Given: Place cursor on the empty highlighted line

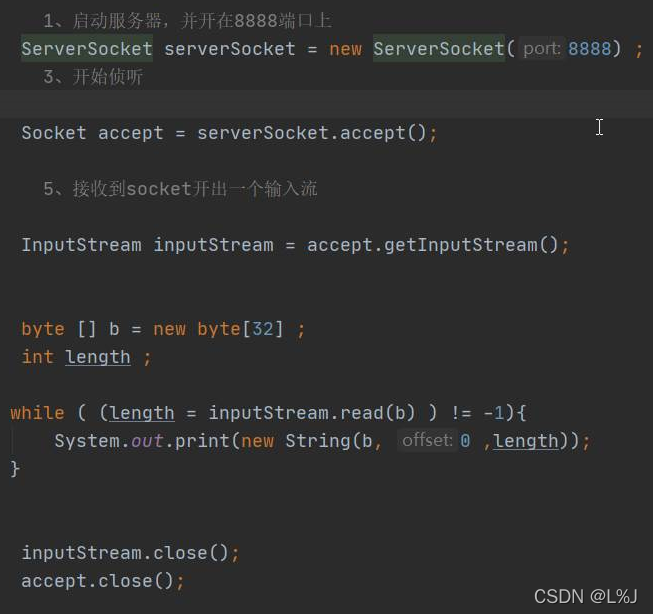Looking at the screenshot, I should pos(326,105).
